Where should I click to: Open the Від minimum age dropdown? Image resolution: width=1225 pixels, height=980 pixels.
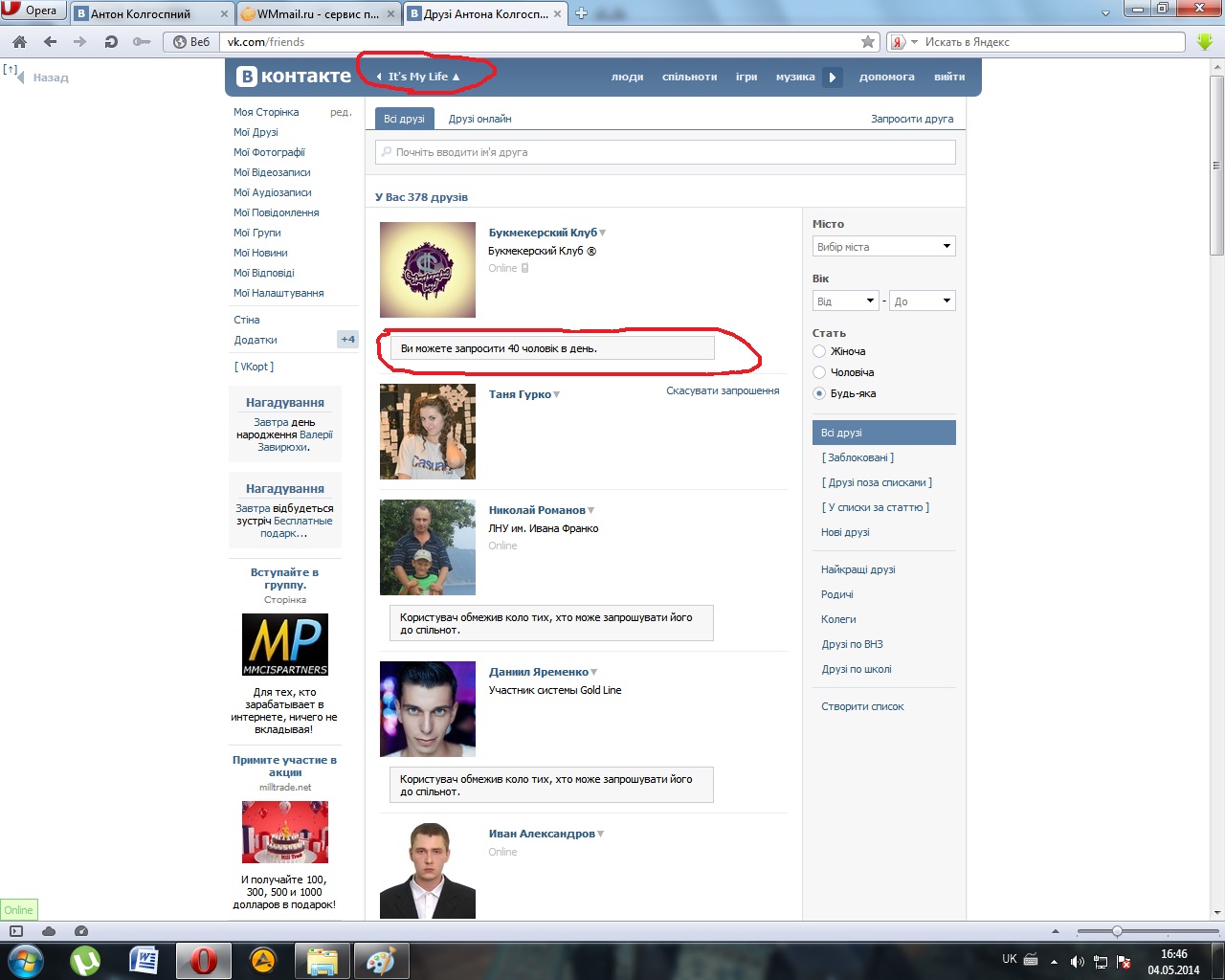coord(846,301)
